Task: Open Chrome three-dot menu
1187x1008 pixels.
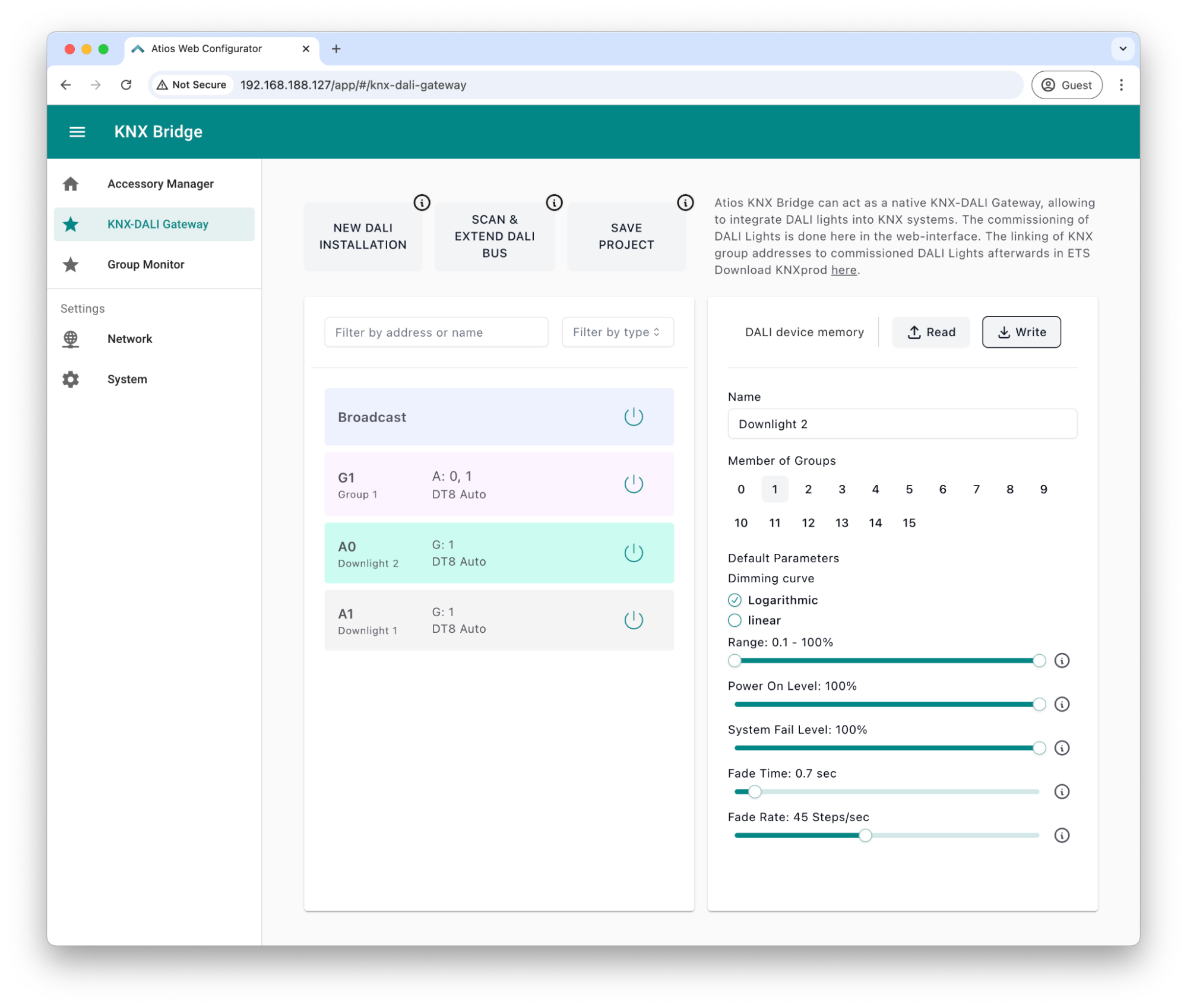Action: pyautogui.click(x=1121, y=85)
